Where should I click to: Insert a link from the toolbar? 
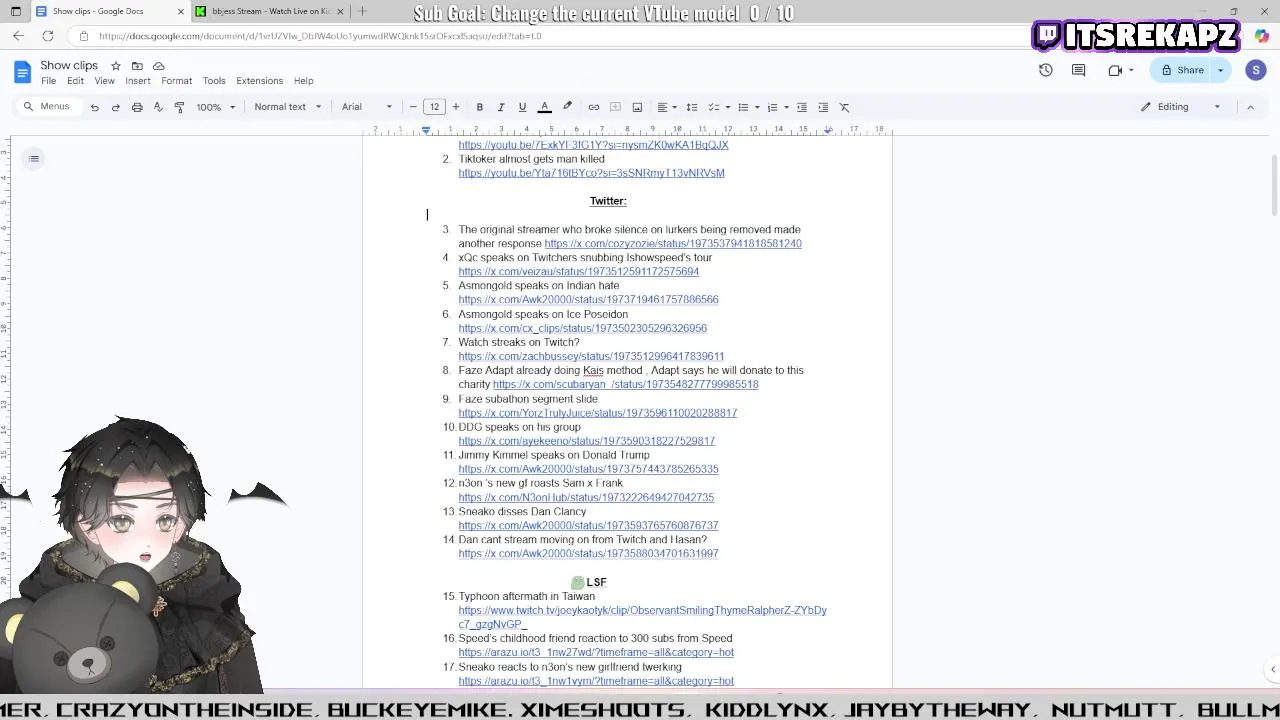pos(594,107)
